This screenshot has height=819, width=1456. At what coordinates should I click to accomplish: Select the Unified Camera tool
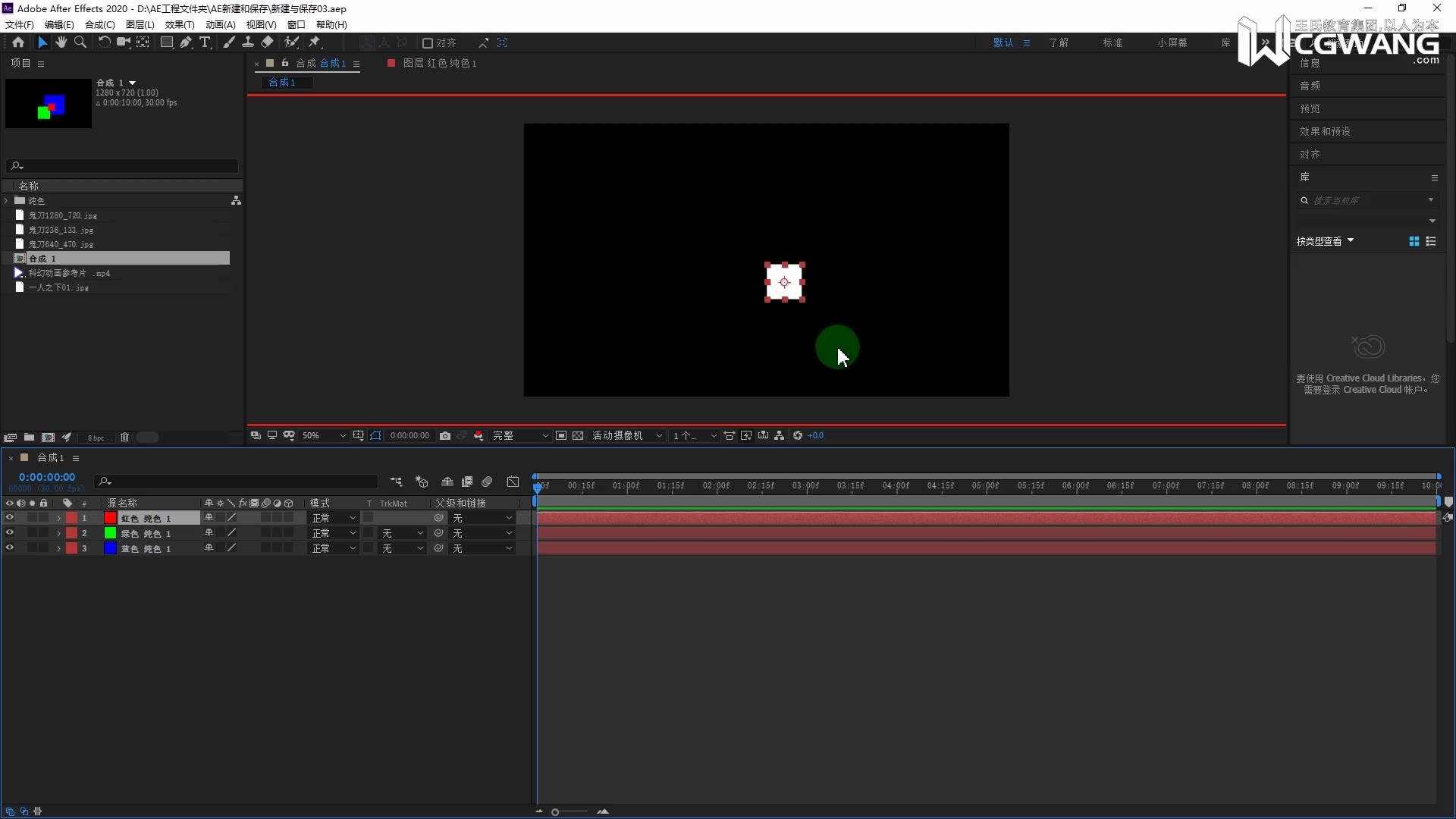pyautogui.click(x=123, y=42)
